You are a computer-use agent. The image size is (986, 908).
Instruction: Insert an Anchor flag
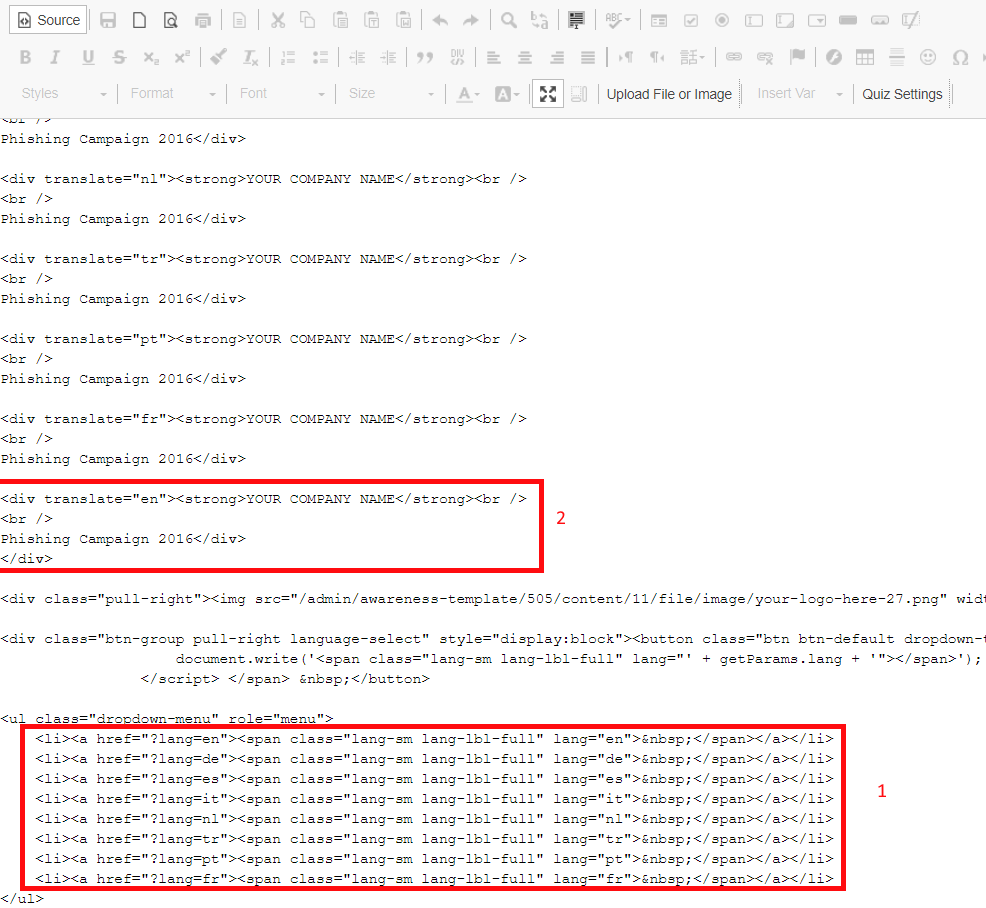(797, 57)
